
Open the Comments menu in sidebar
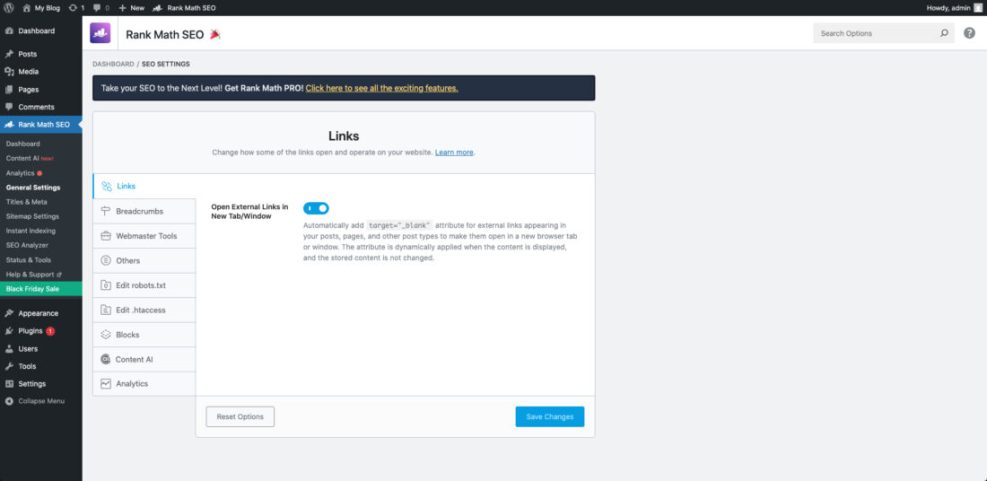pos(41,107)
